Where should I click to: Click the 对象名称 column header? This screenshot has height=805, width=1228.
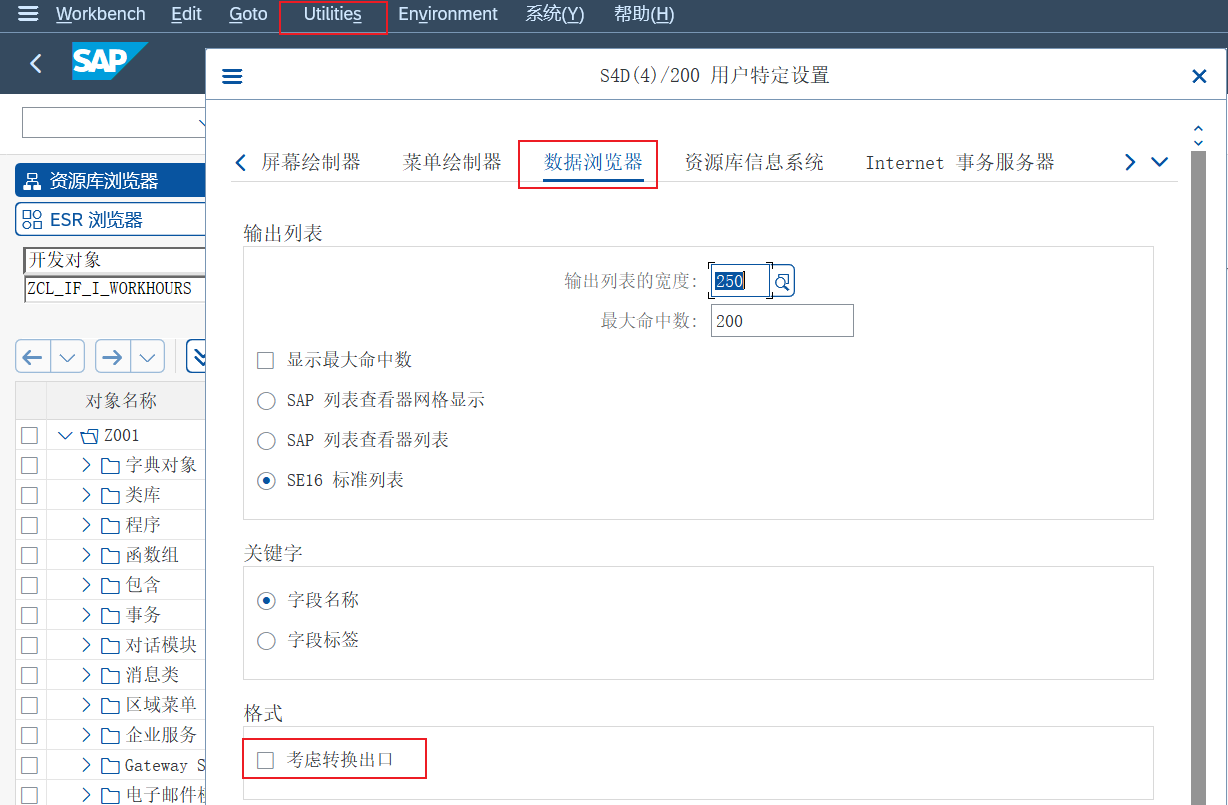121,402
